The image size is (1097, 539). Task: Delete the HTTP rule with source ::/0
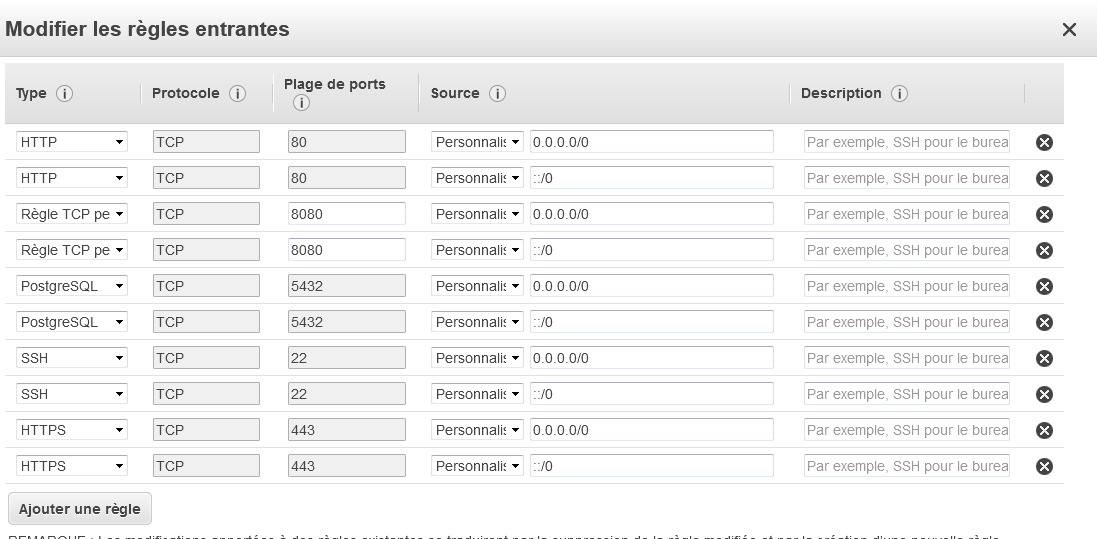click(x=1044, y=178)
